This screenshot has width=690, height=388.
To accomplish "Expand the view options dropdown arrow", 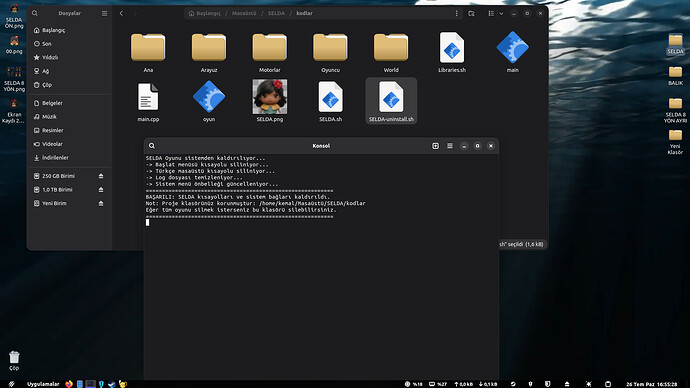I will pos(501,13).
